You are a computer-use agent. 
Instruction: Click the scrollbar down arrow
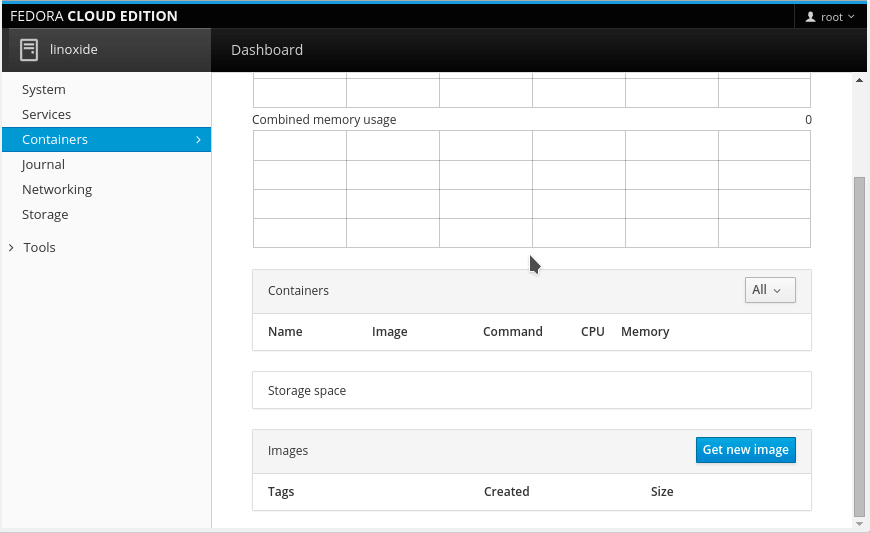click(859, 522)
